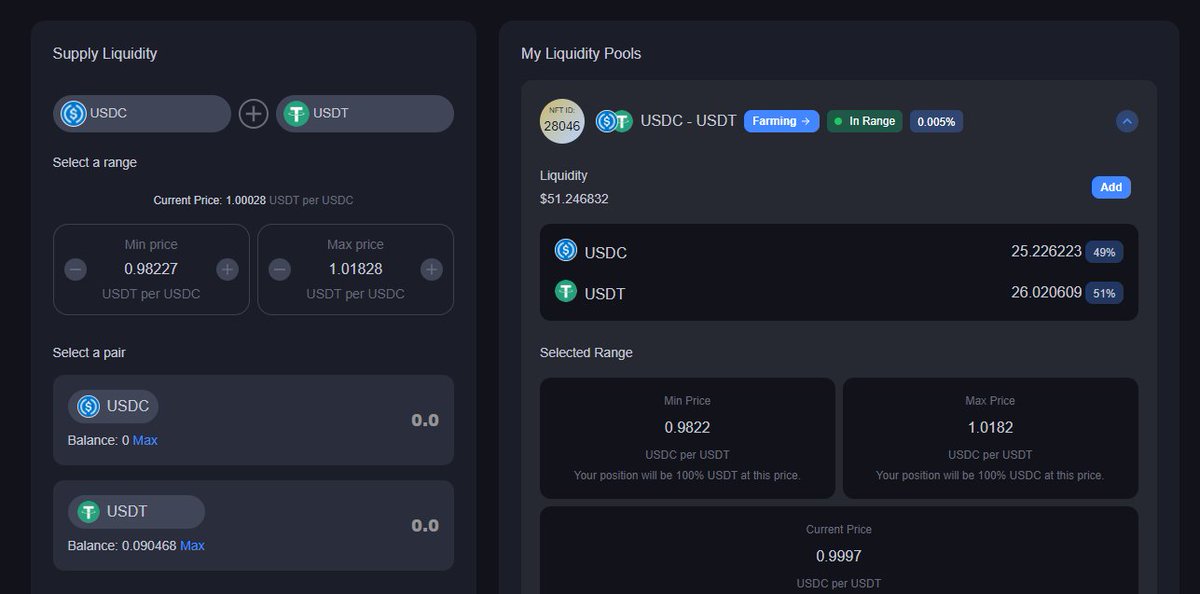
Task: Click the plus icon between token selectors
Action: pyautogui.click(x=254, y=114)
